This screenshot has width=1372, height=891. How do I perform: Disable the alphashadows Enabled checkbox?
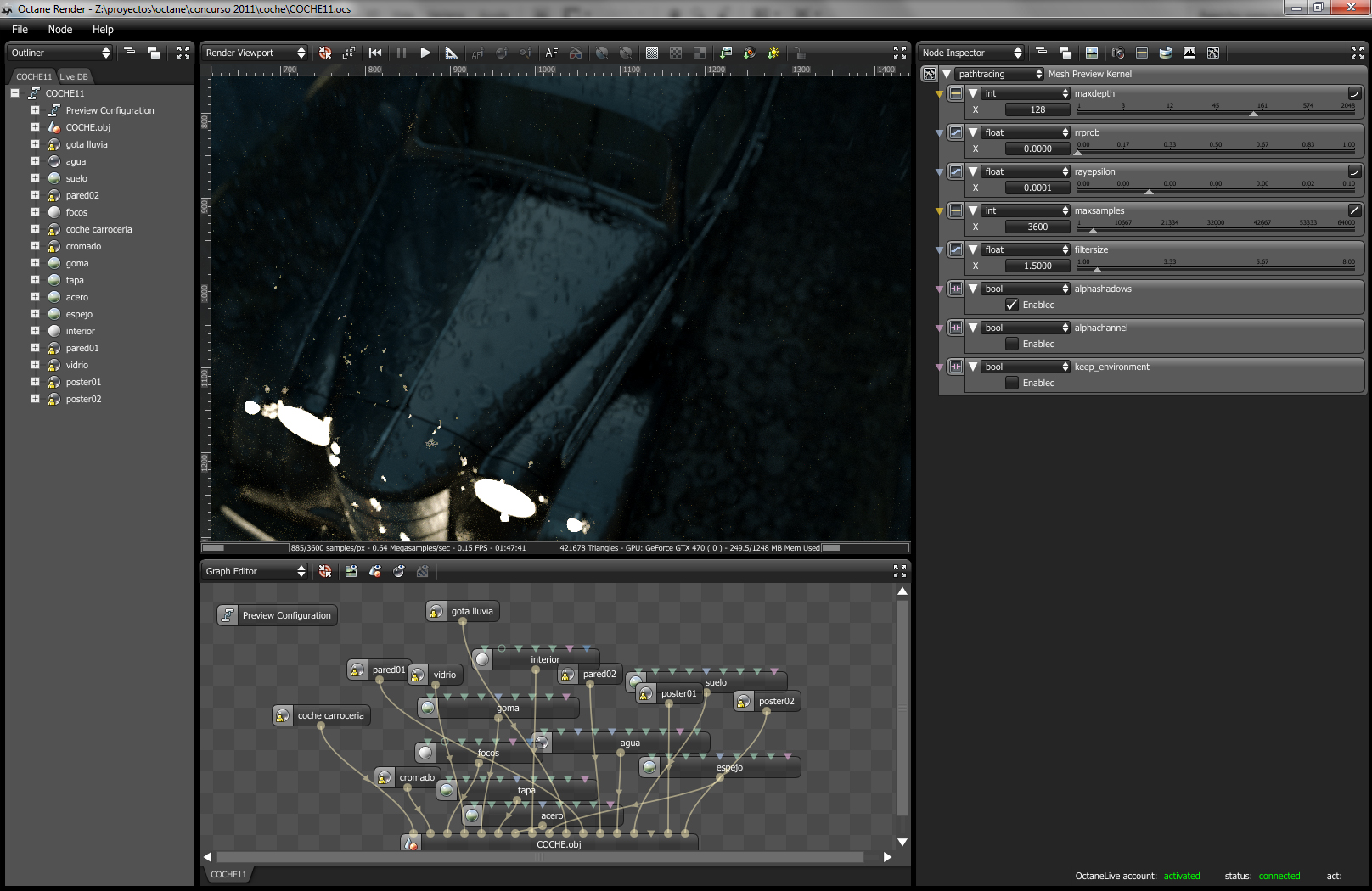[x=1012, y=305]
